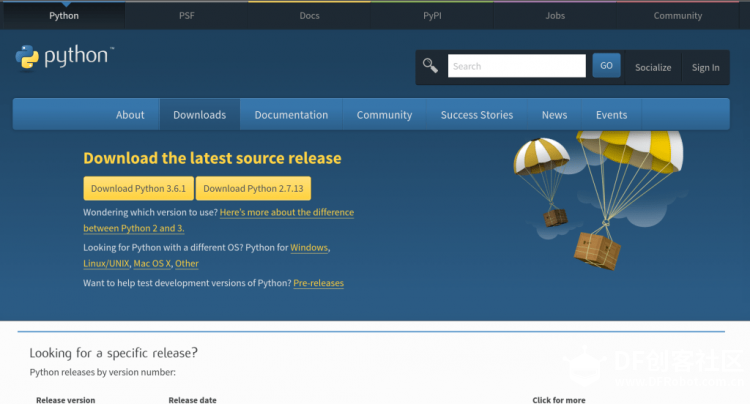
Task: Open the Socialize menu
Action: point(653,67)
